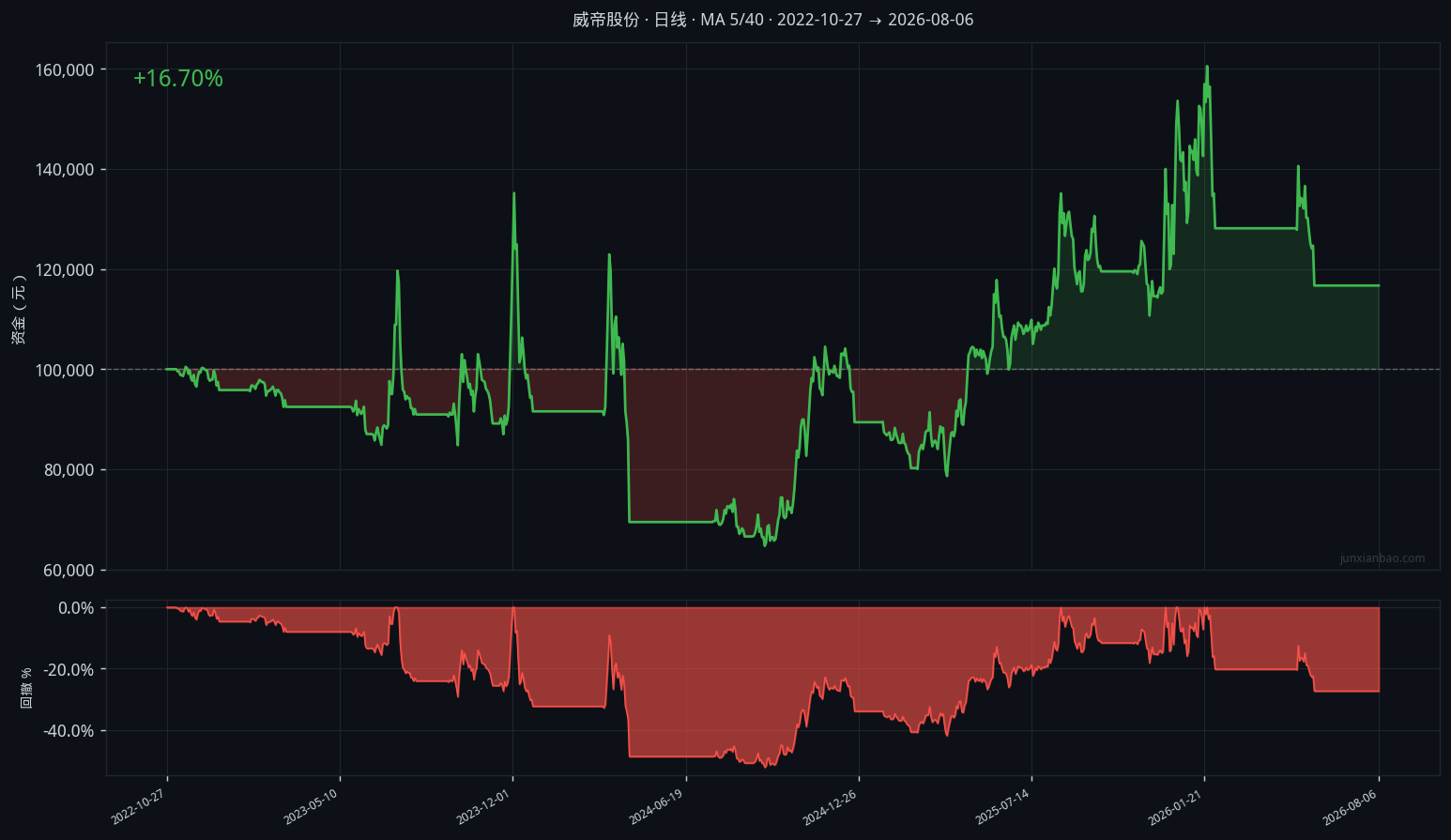
Task: Click the 100,000 baseline tick label
Action: (x=65, y=370)
